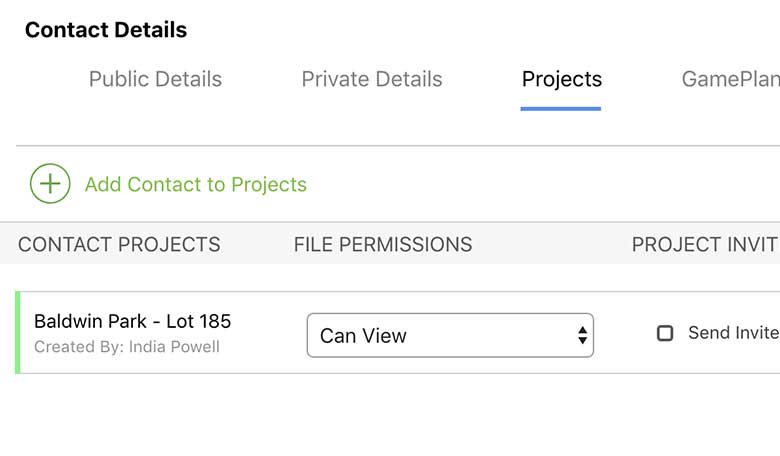Screen dimensions: 780x456
Task: Check the Send Invite checkbox
Action: click(x=665, y=333)
